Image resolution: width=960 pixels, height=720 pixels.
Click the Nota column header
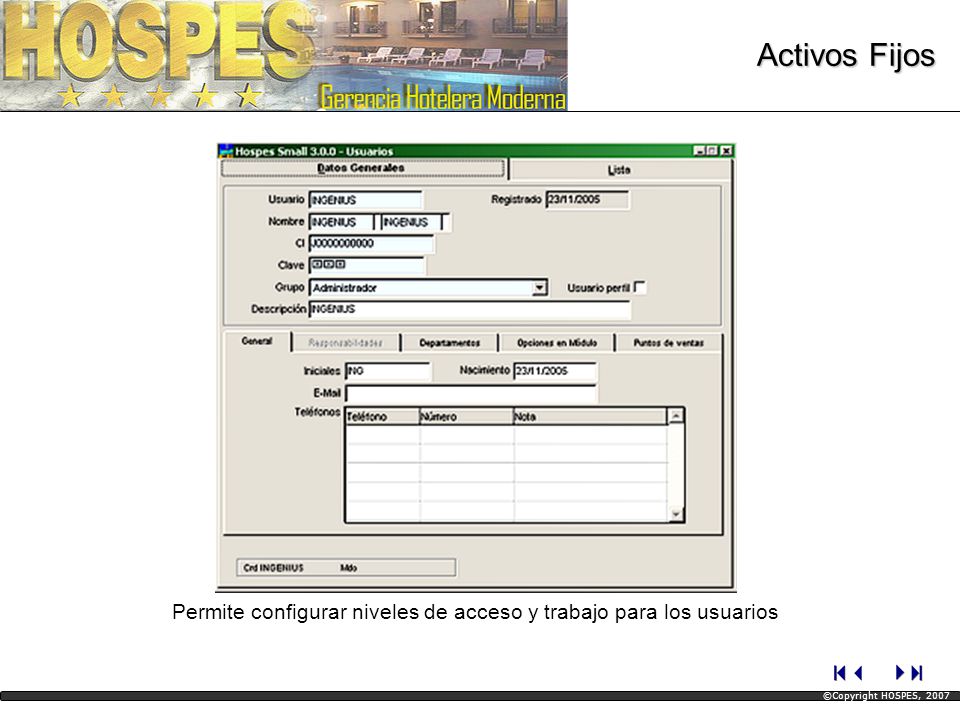point(590,417)
